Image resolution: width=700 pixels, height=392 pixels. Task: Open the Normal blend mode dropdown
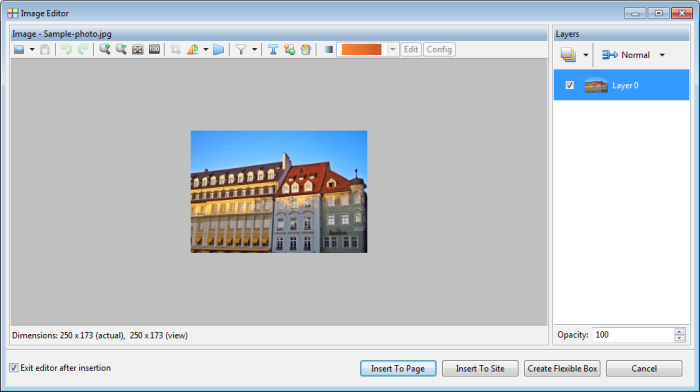coord(633,55)
